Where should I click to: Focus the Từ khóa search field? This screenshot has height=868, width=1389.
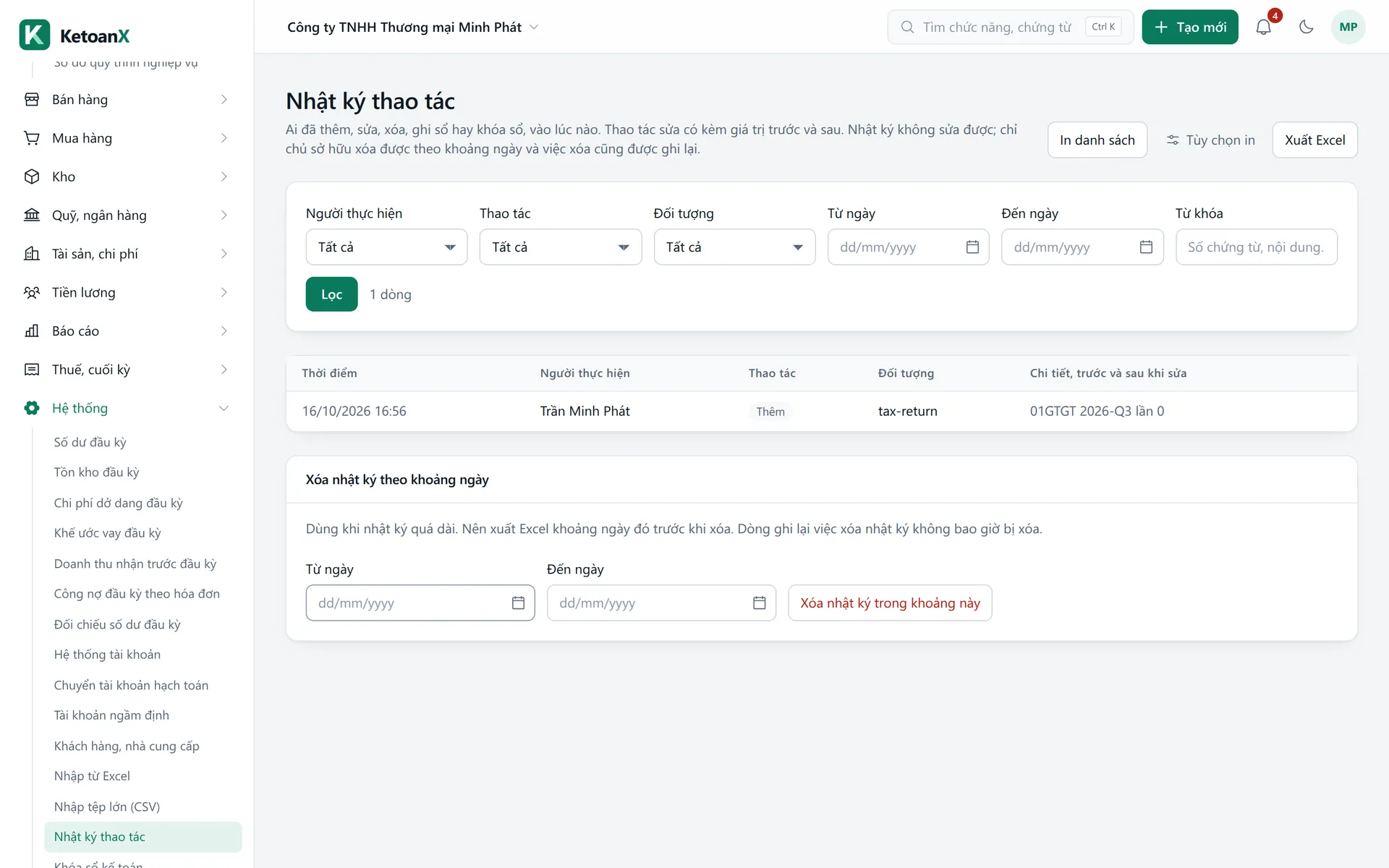(1256, 247)
